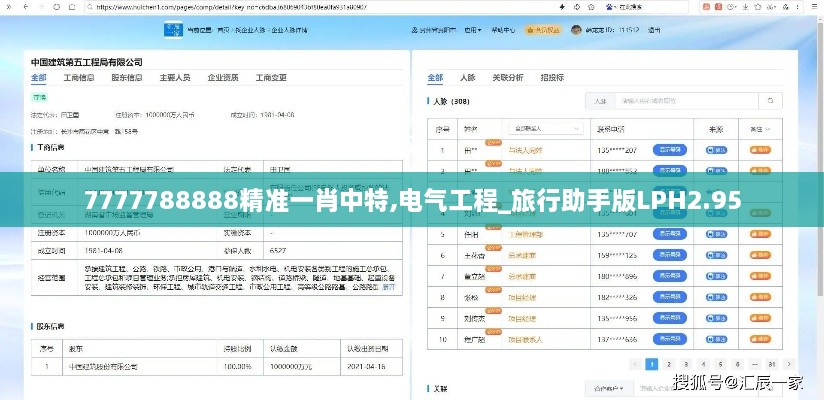This screenshot has width=824, height=400.
Task: Select the right panel 全部 tab
Action: 435,78
